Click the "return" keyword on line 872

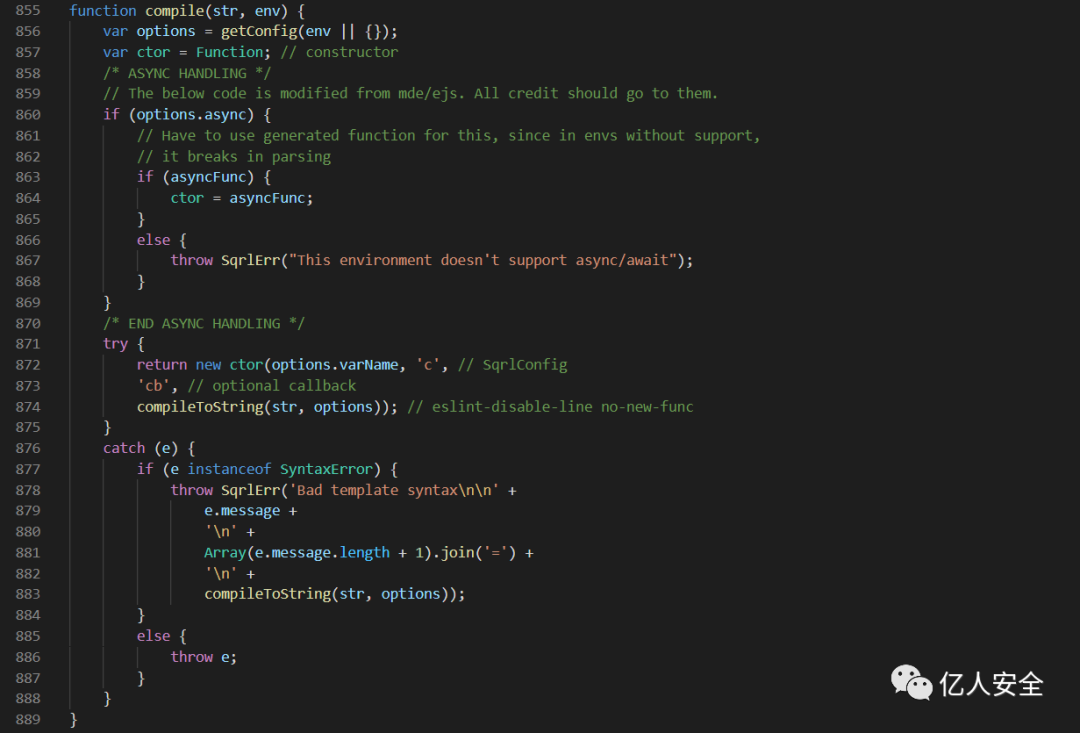162,364
